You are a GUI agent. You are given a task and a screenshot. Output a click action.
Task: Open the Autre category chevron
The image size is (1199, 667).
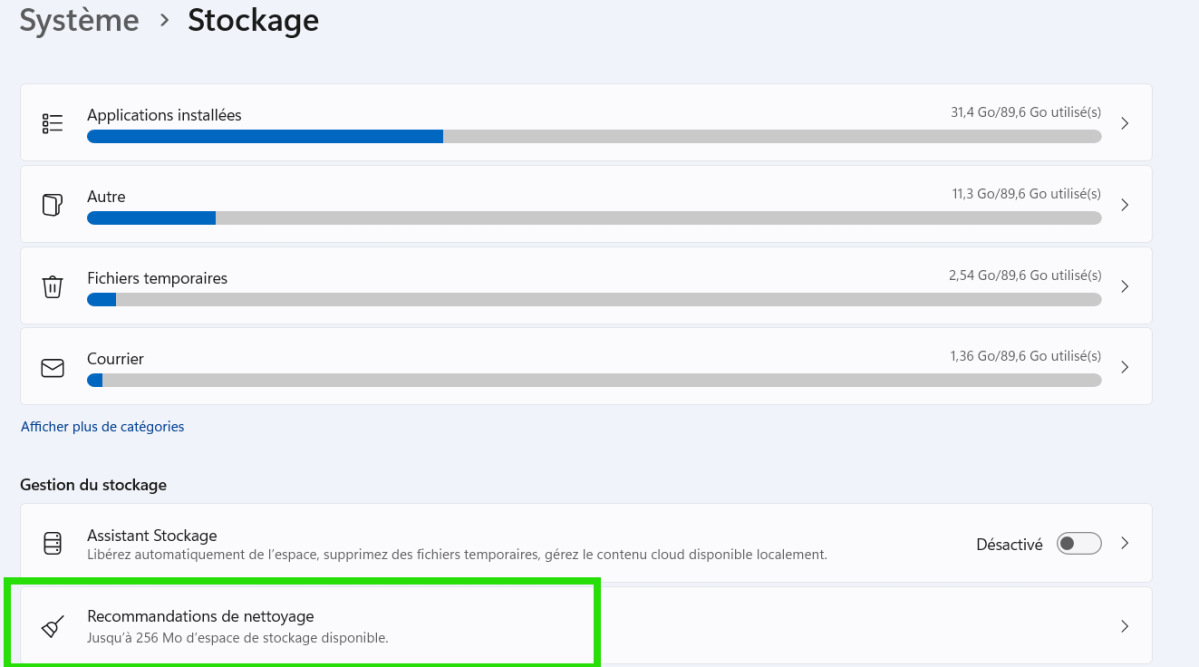click(x=1125, y=205)
